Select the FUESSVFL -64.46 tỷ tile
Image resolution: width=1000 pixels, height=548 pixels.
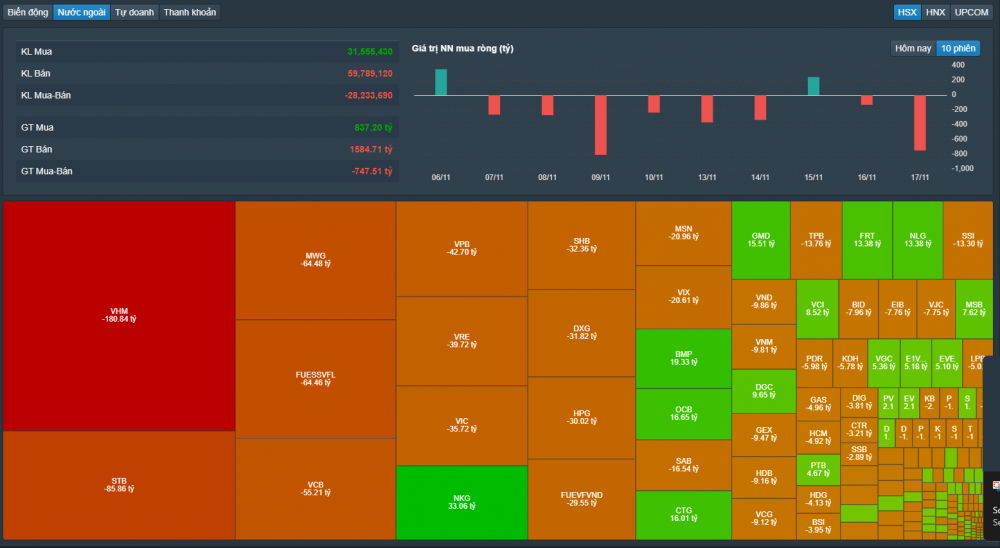click(x=316, y=379)
